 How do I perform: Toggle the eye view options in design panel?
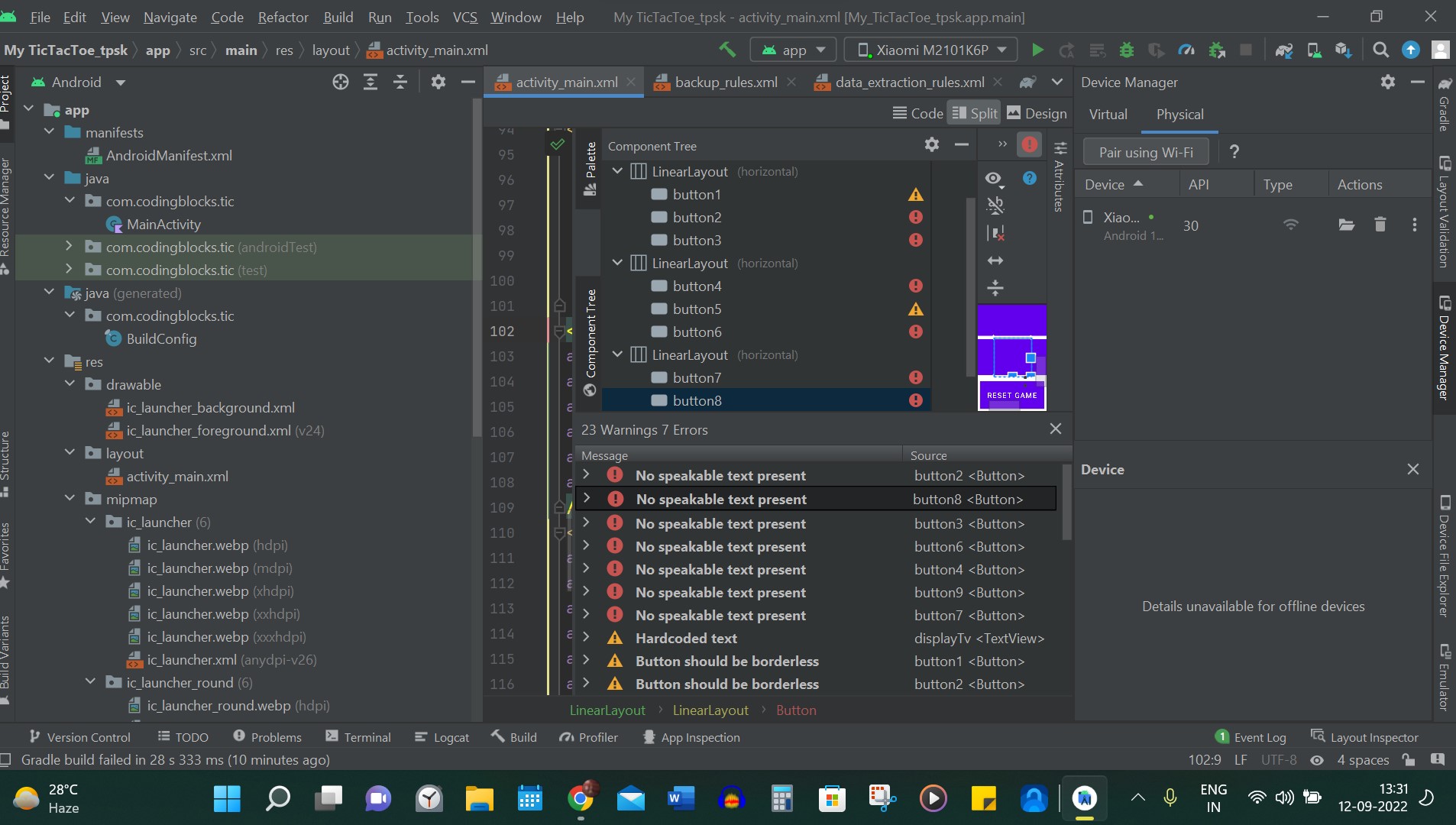tap(993, 178)
